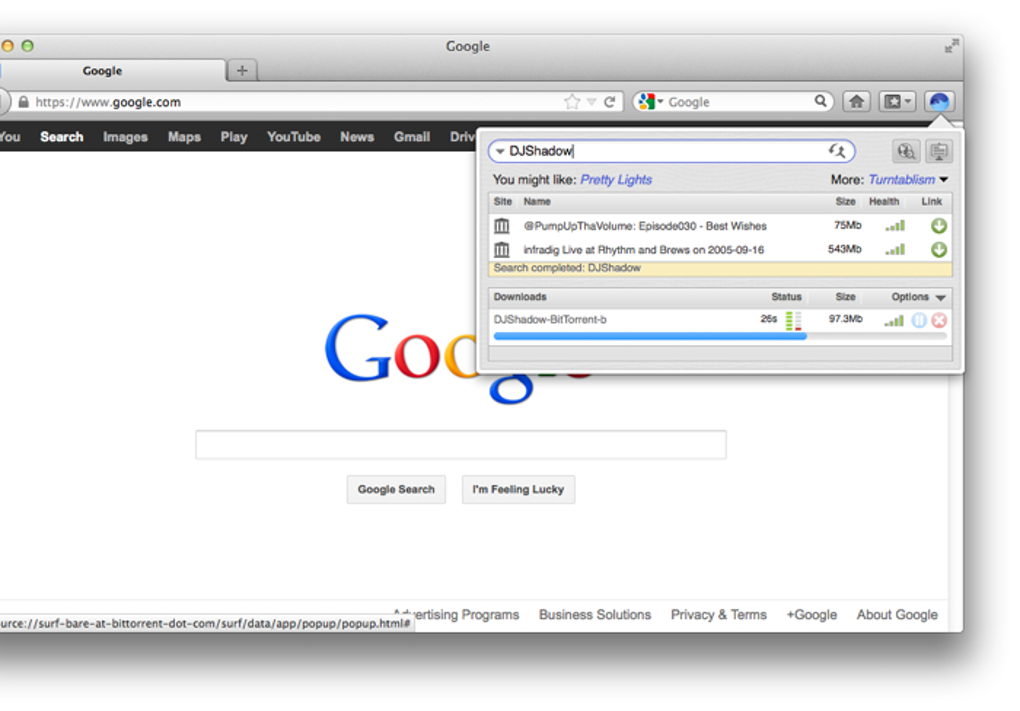Open a new tab with plus button
The image size is (1020, 711).
coord(242,70)
